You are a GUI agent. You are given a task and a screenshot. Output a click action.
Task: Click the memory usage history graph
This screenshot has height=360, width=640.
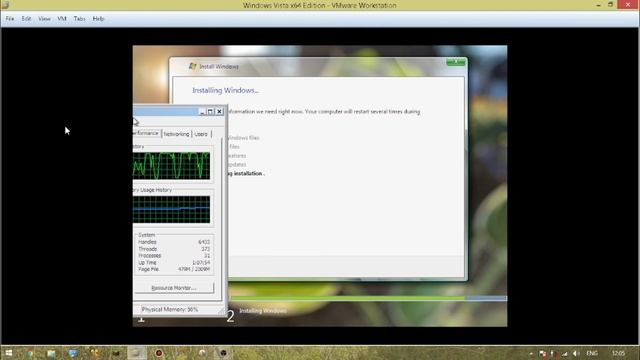point(171,209)
